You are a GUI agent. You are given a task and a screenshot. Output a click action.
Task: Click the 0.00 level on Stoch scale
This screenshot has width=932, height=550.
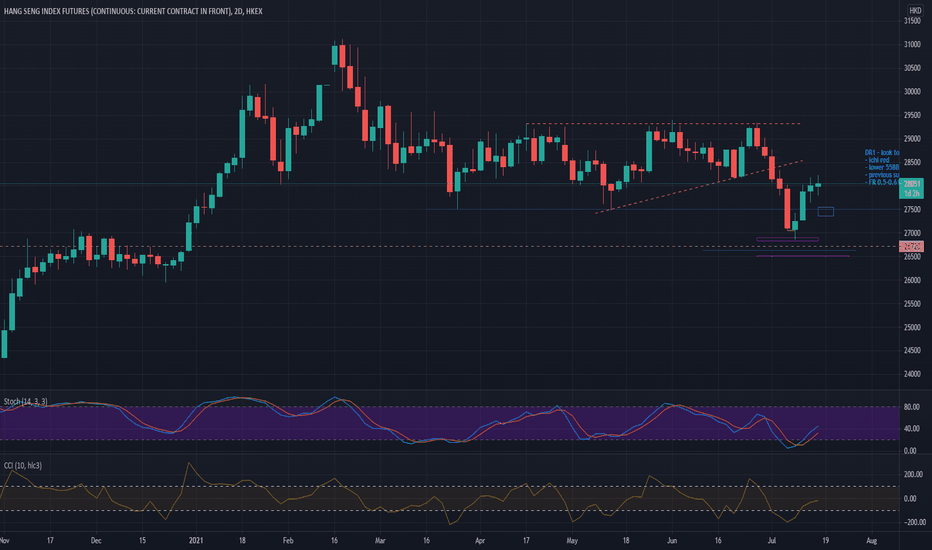pyautogui.click(x=910, y=451)
